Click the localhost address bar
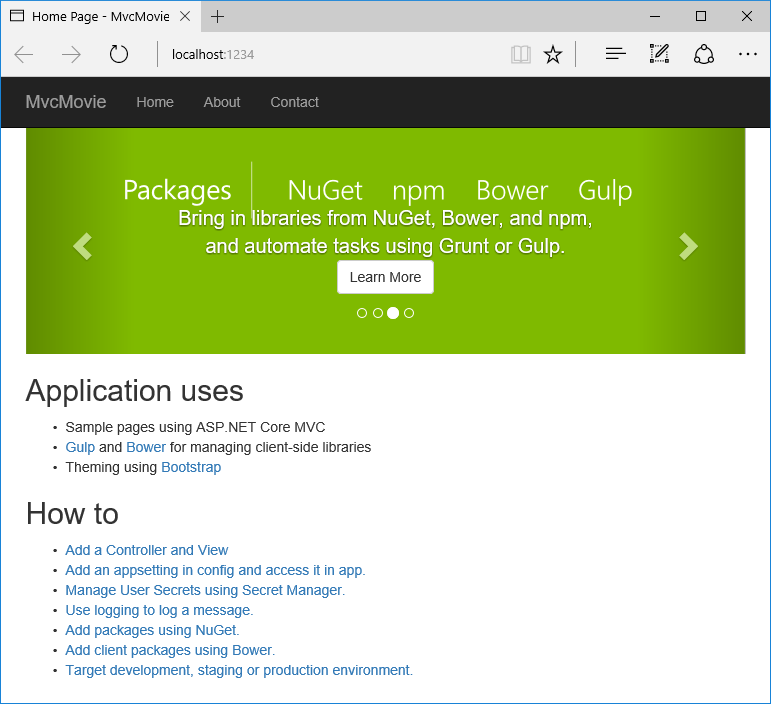The height and width of the screenshot is (704, 771). 330,54
